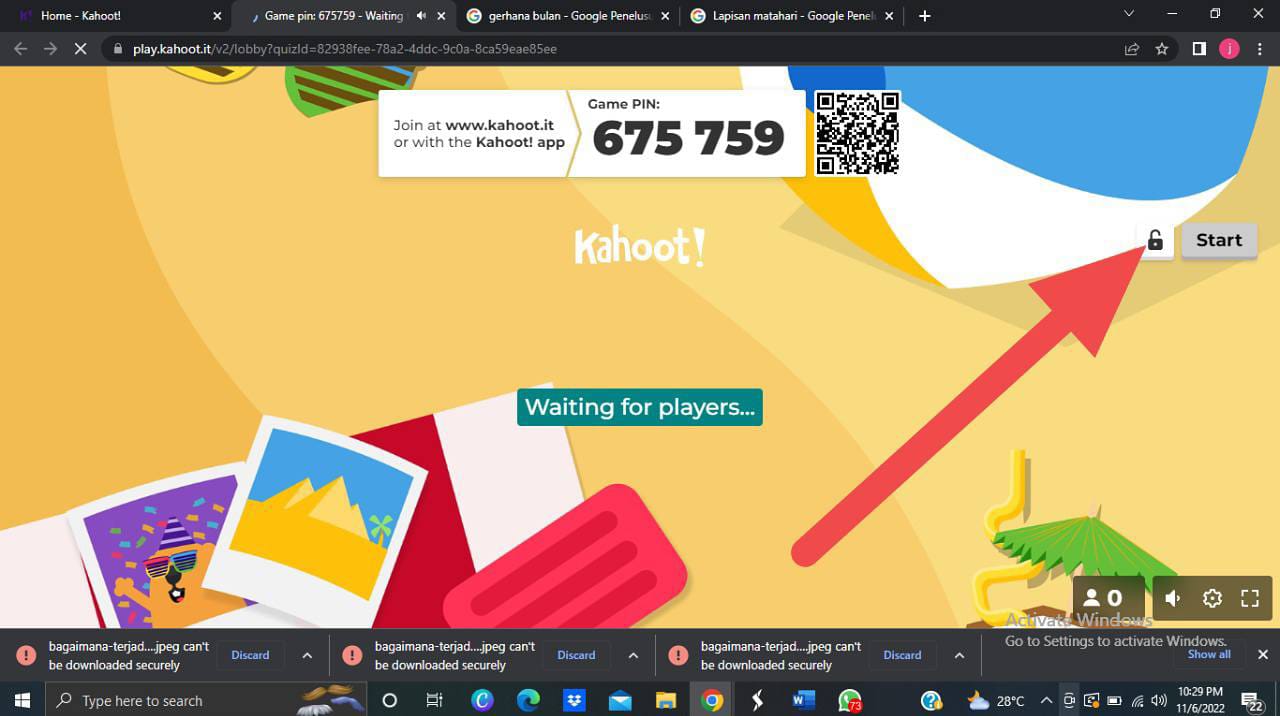Enlarge the Kahoot QR code

coord(857,134)
